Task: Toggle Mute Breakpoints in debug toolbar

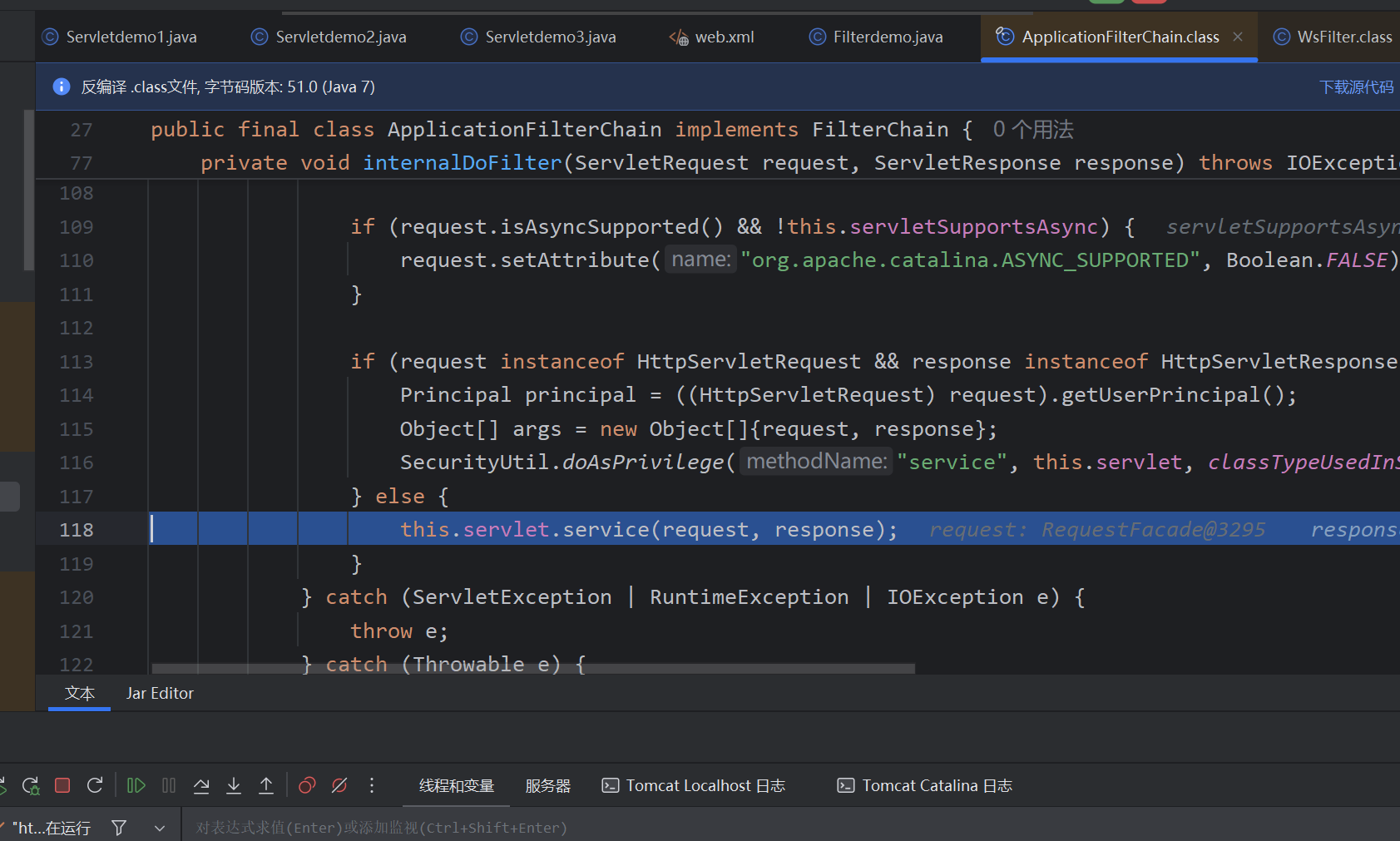Action: point(339,785)
